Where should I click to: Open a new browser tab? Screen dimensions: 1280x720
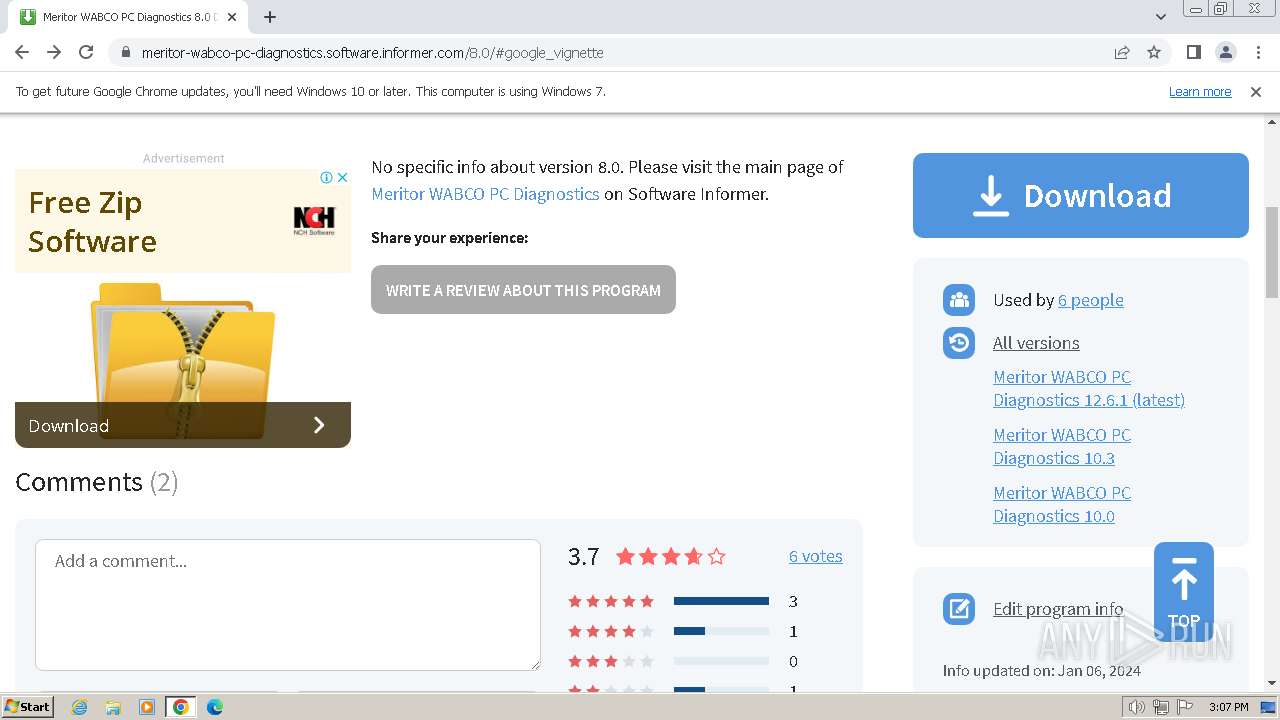[270, 17]
